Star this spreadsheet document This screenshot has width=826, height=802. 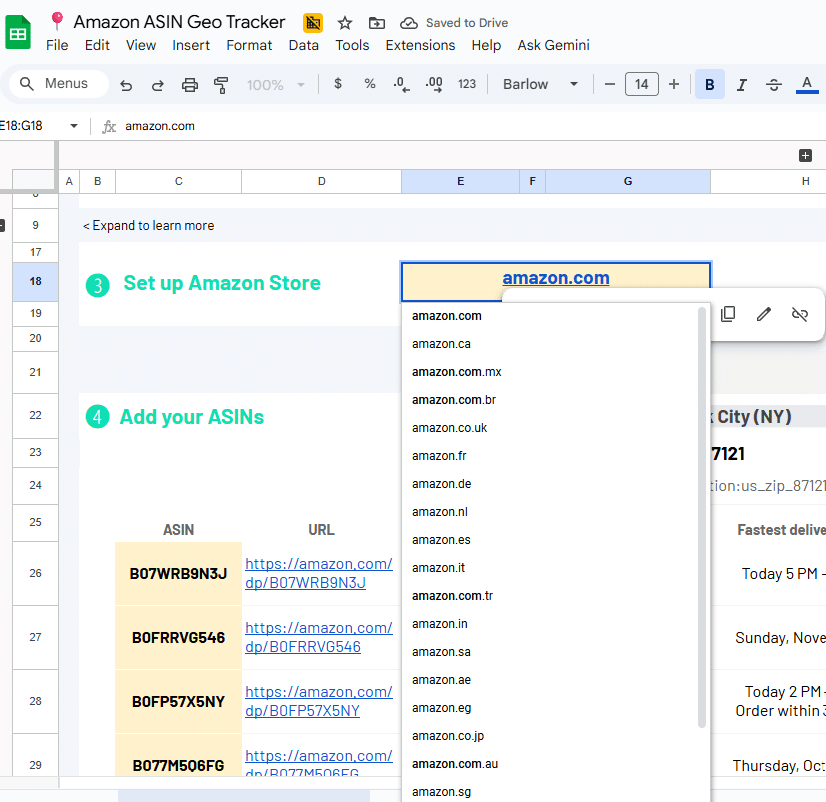pos(345,23)
